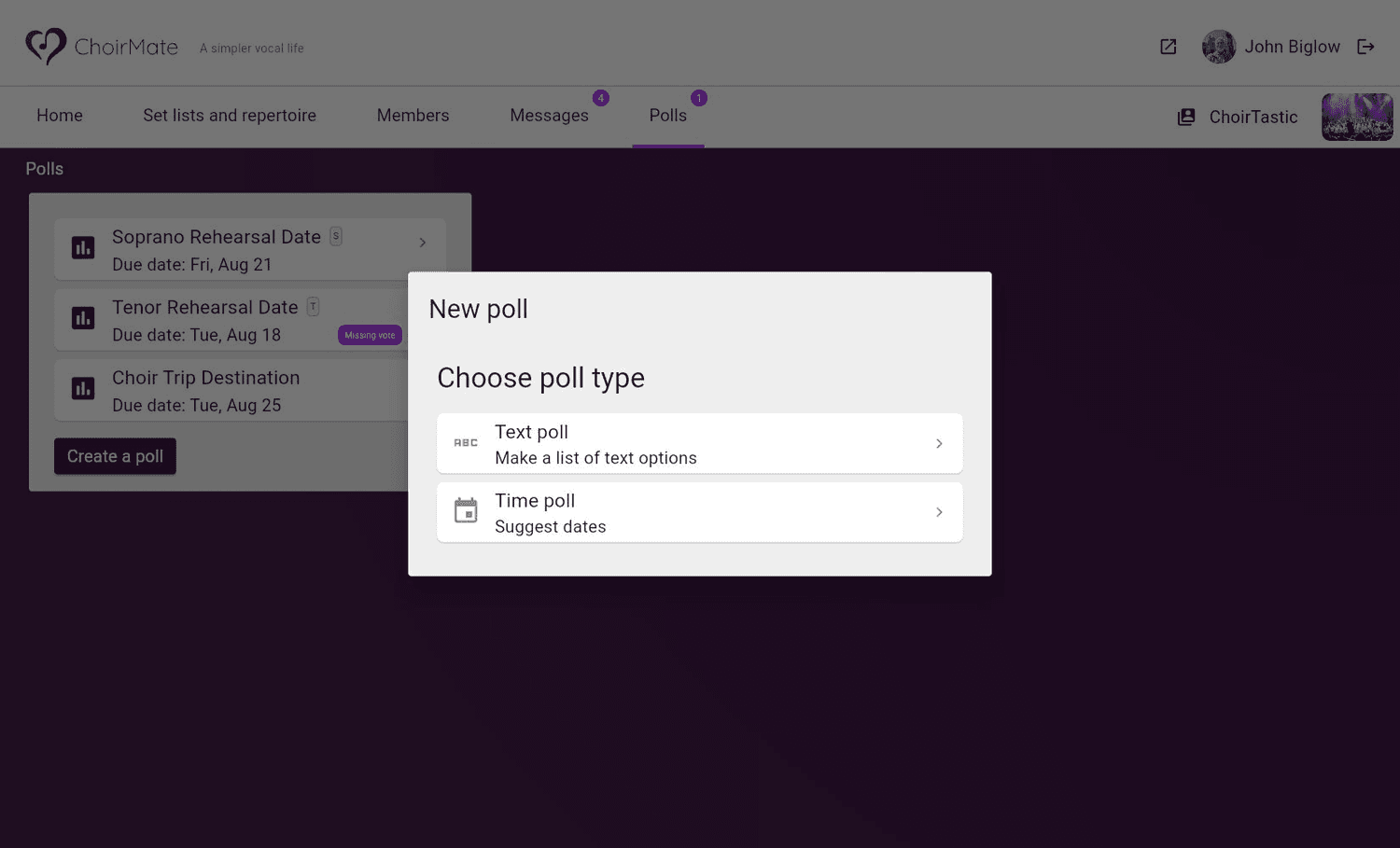Image resolution: width=1400 pixels, height=848 pixels.
Task: Expand Soprano Rehearsal Date chevron arrow
Action: click(423, 243)
